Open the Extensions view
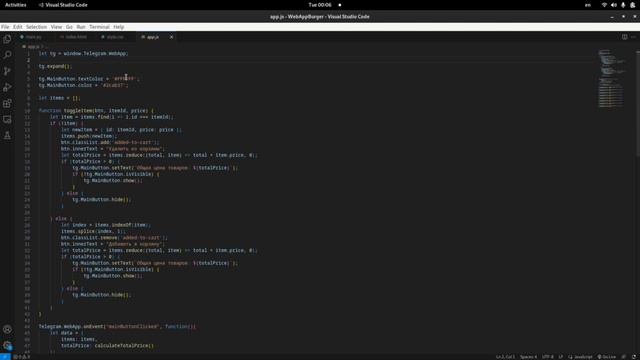 tap(7, 103)
